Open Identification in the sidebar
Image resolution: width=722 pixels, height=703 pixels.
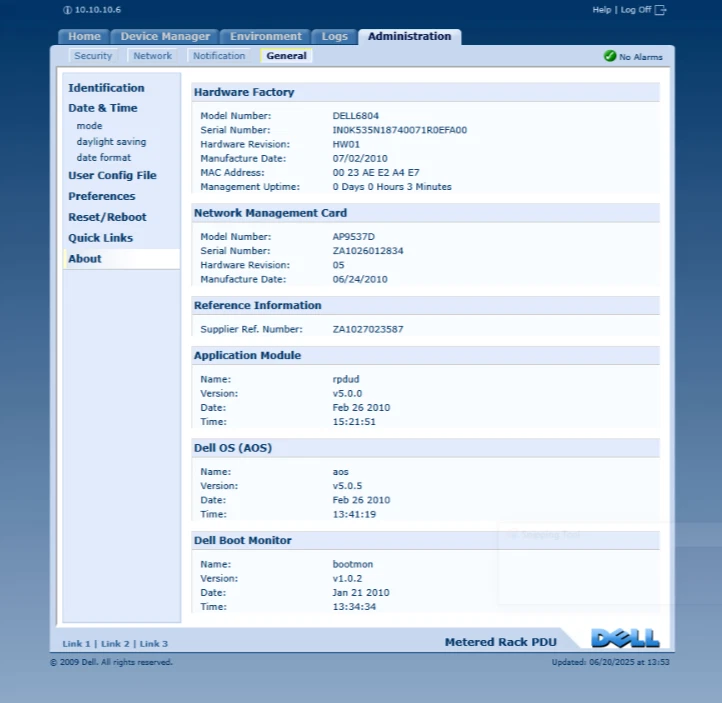pyautogui.click(x=106, y=87)
